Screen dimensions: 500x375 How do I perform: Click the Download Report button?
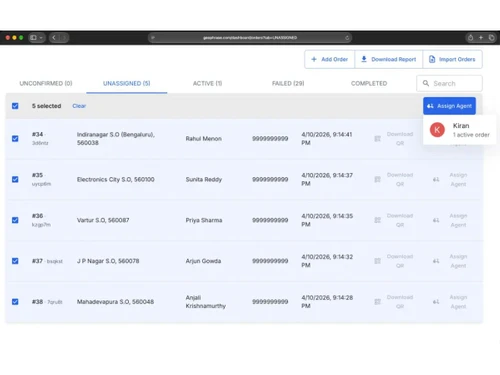click(389, 59)
